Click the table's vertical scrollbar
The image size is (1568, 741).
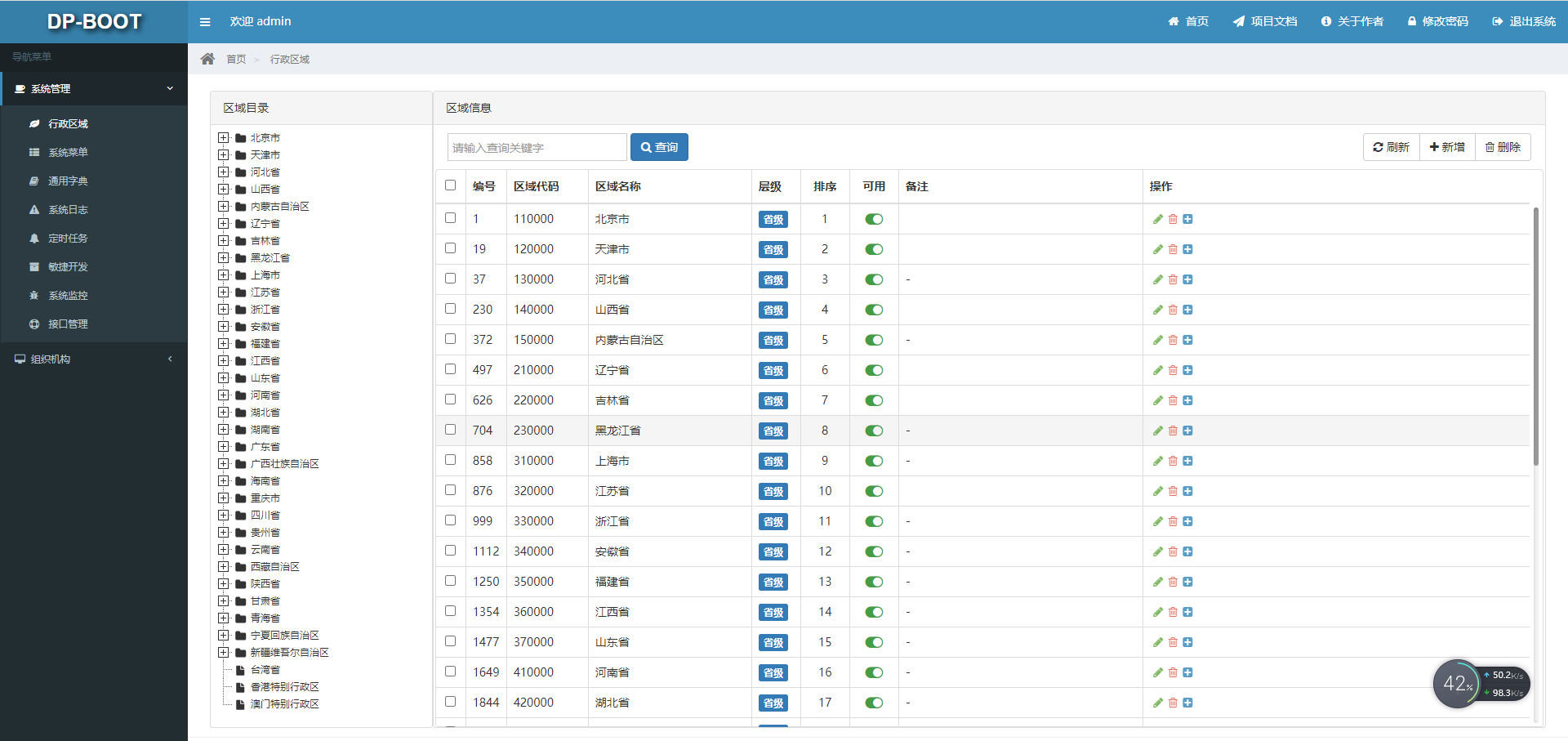pos(1536,337)
